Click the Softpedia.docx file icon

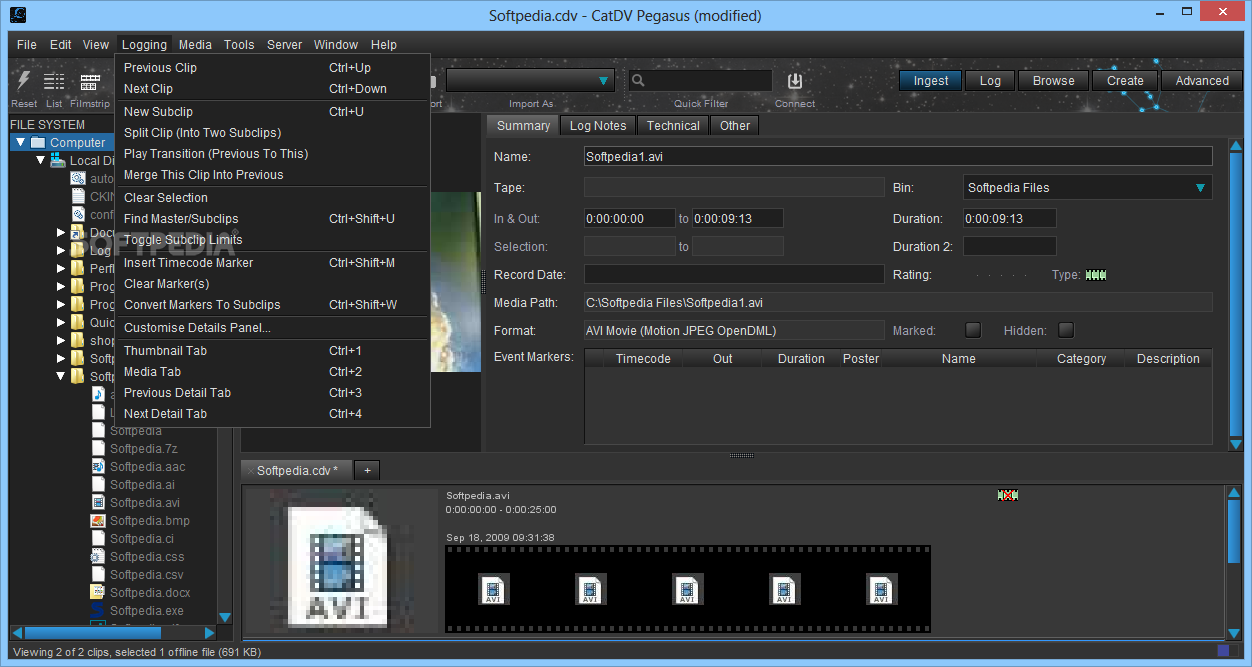pos(98,593)
